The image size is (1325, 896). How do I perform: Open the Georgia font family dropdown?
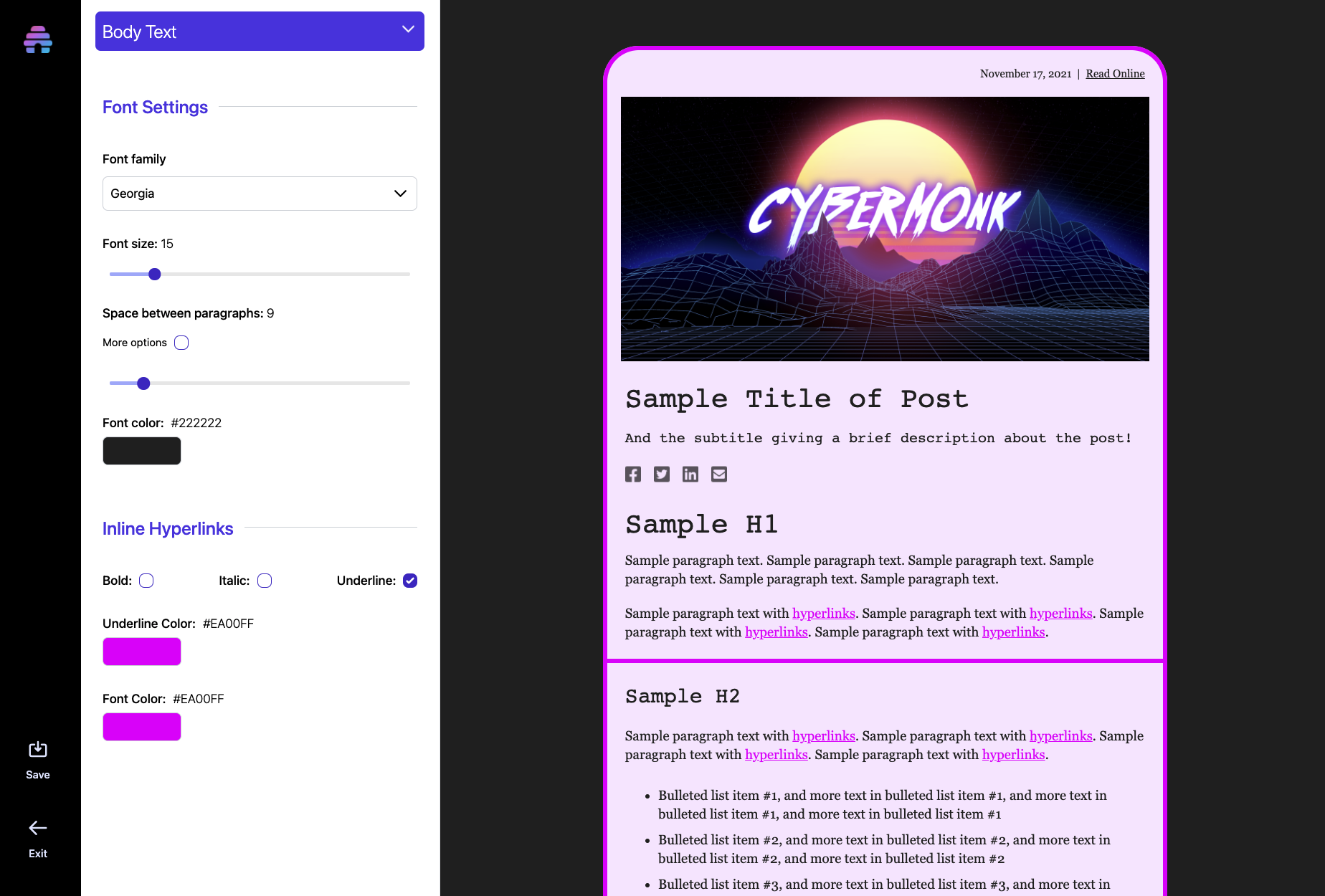[x=260, y=194]
